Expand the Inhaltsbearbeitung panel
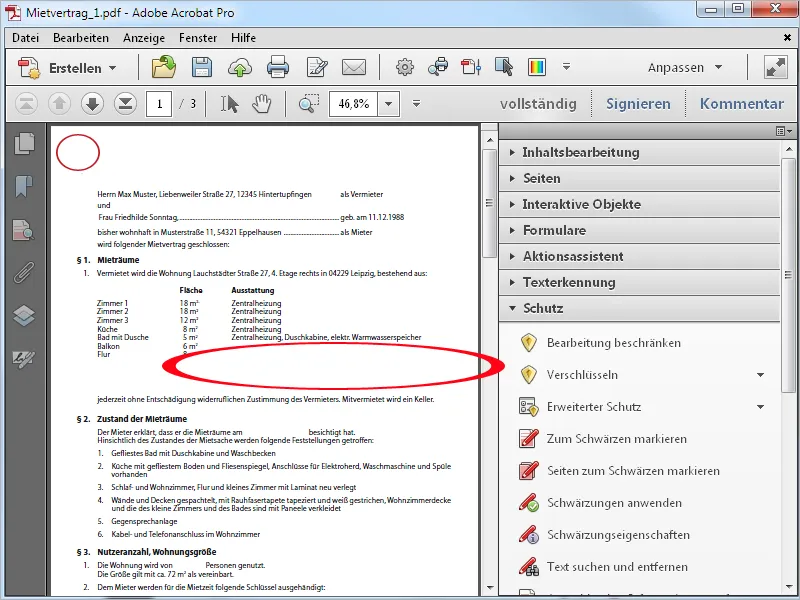 pos(639,153)
